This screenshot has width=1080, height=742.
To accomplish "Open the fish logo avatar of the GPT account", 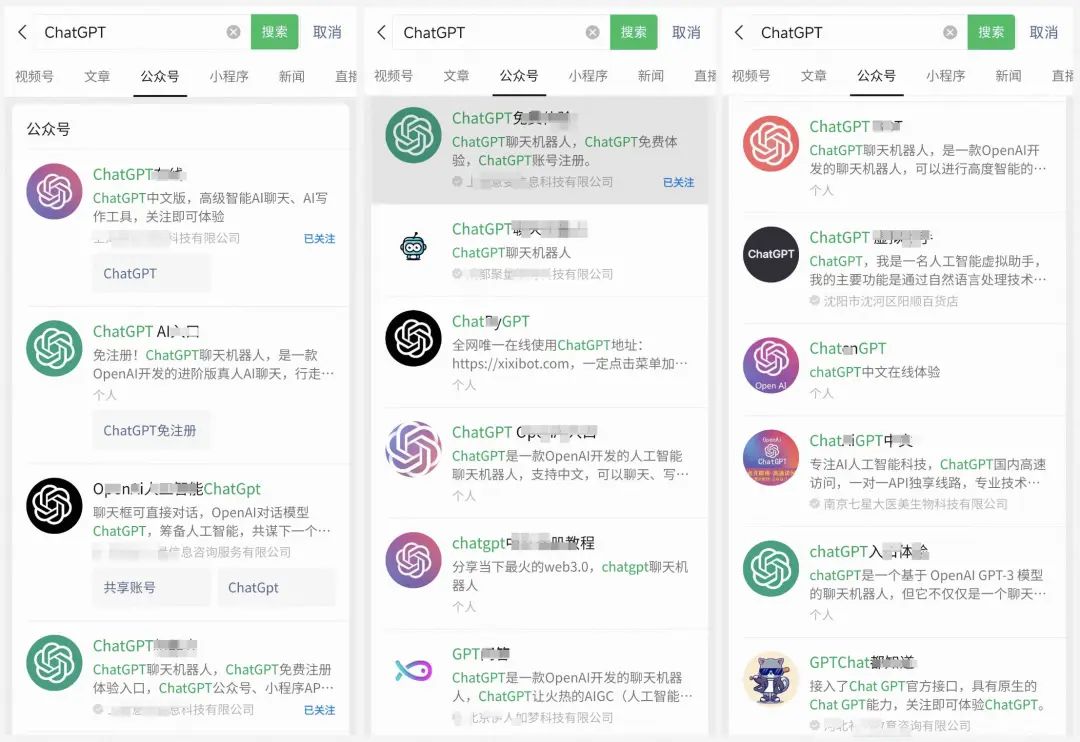I will (x=413, y=670).
